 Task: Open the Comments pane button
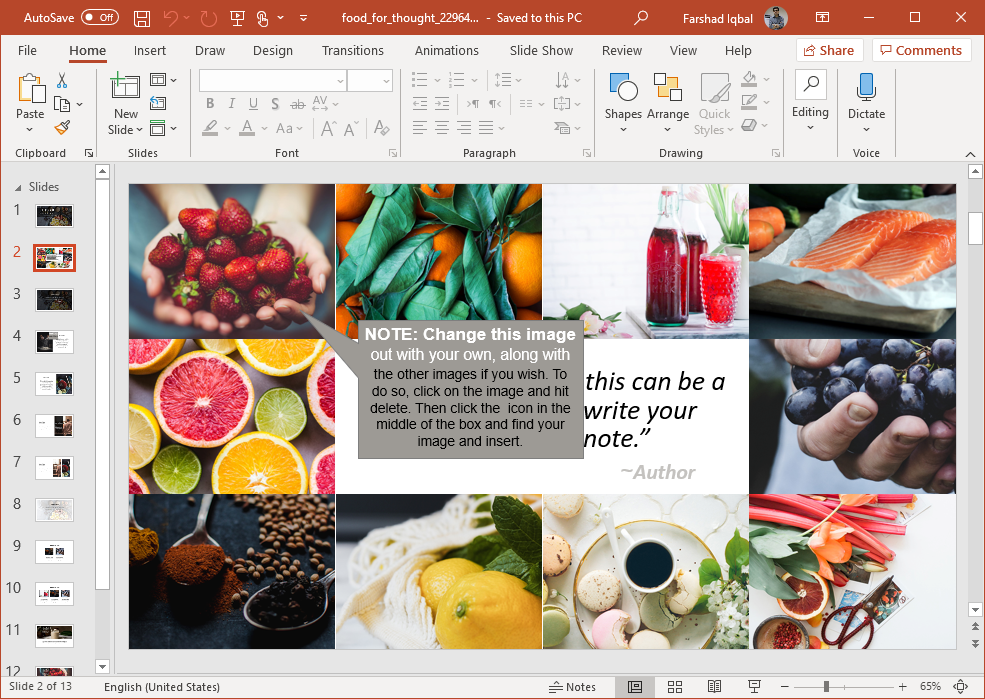coord(922,50)
